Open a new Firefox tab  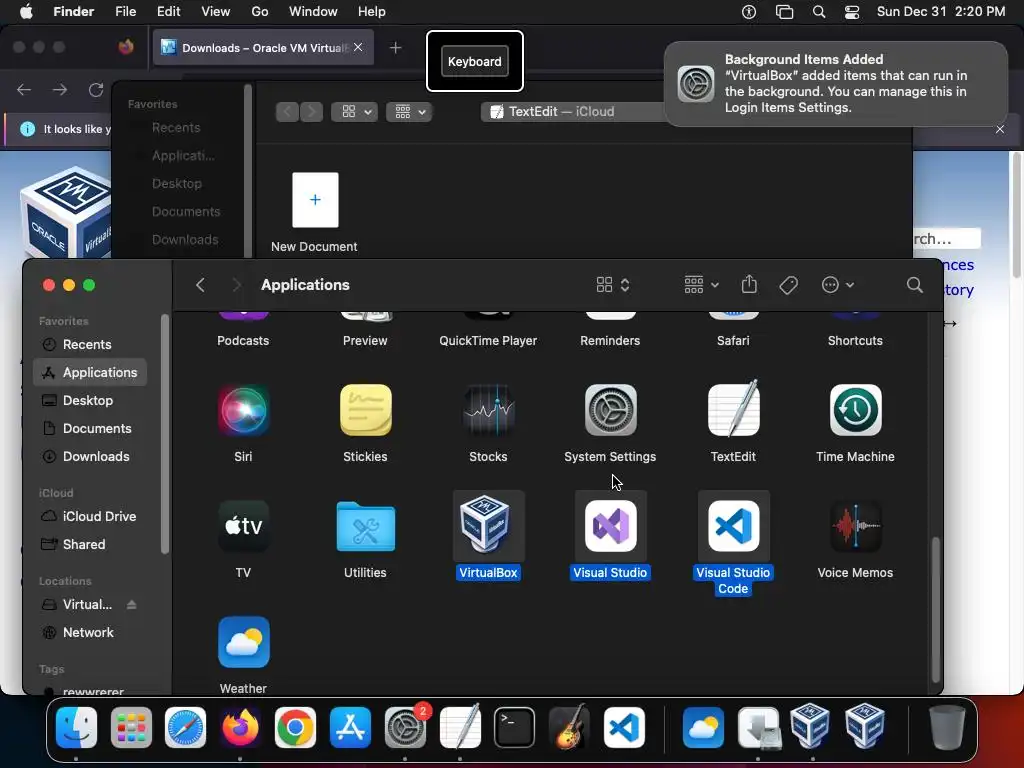(395, 48)
